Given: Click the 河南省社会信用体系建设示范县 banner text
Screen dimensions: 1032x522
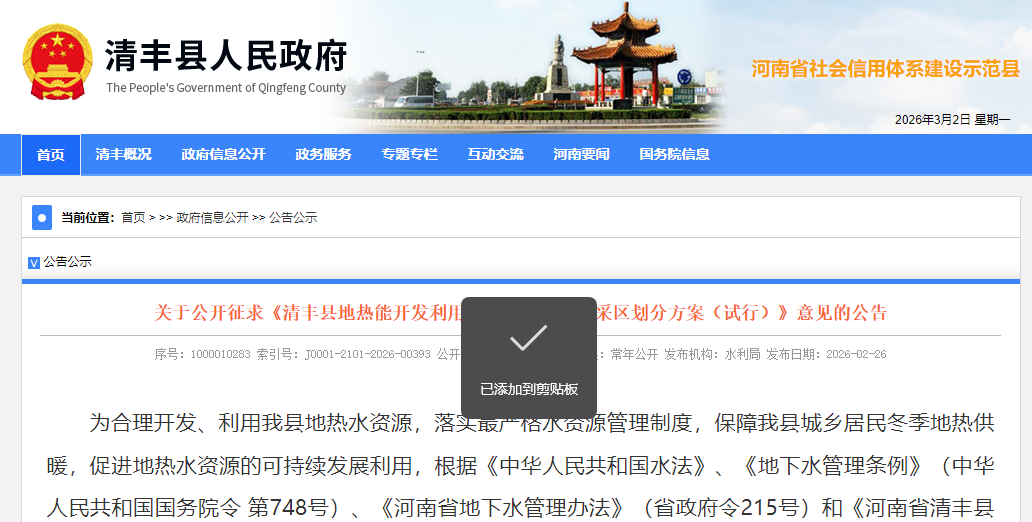Looking at the screenshot, I should [x=885, y=69].
